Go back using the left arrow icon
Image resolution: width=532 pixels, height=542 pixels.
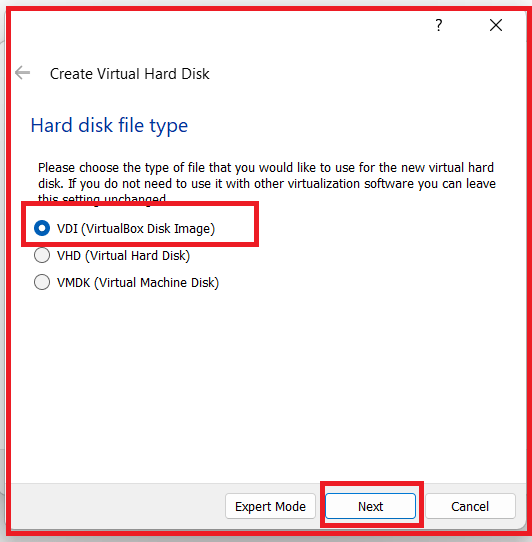pyautogui.click(x=22, y=73)
